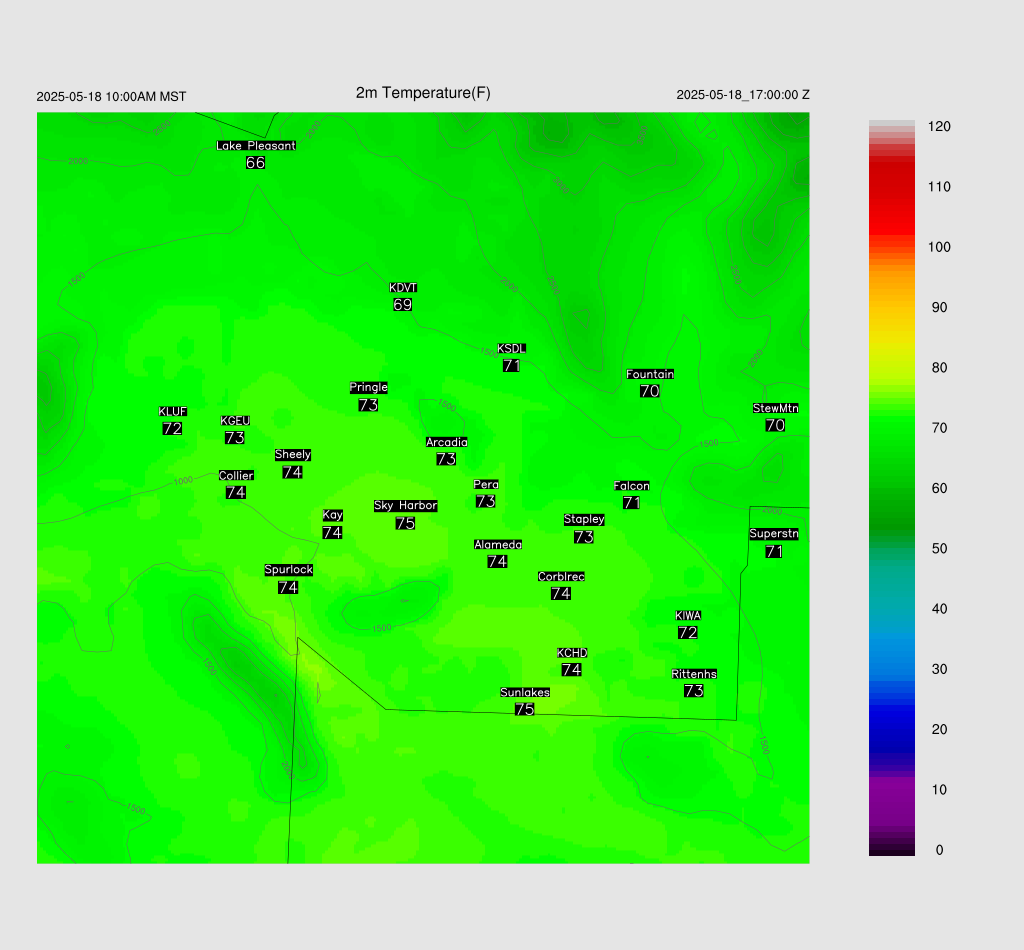Click the 75 value under Sunlakes

[524, 709]
